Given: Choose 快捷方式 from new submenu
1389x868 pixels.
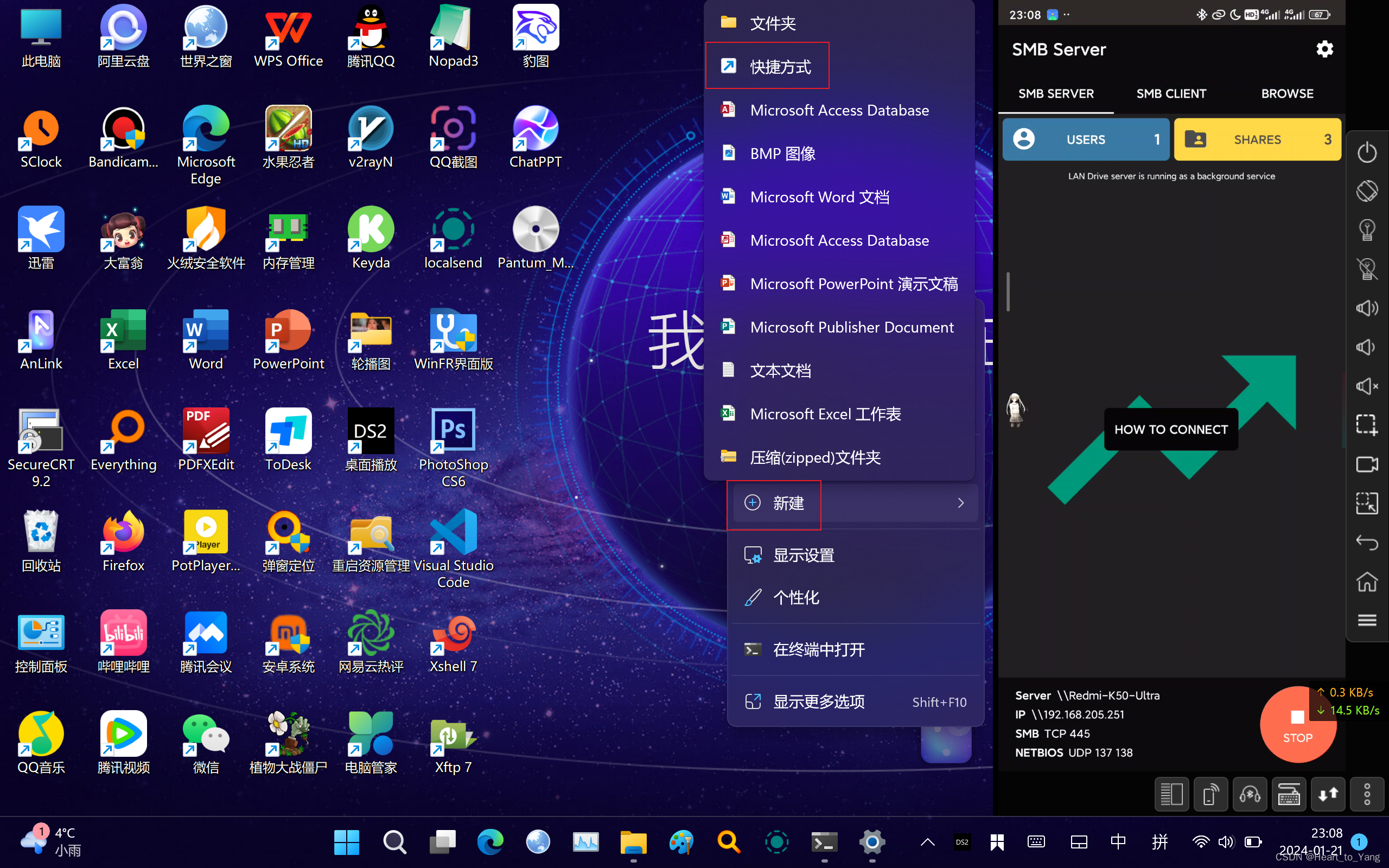Looking at the screenshot, I should click(839, 67).
